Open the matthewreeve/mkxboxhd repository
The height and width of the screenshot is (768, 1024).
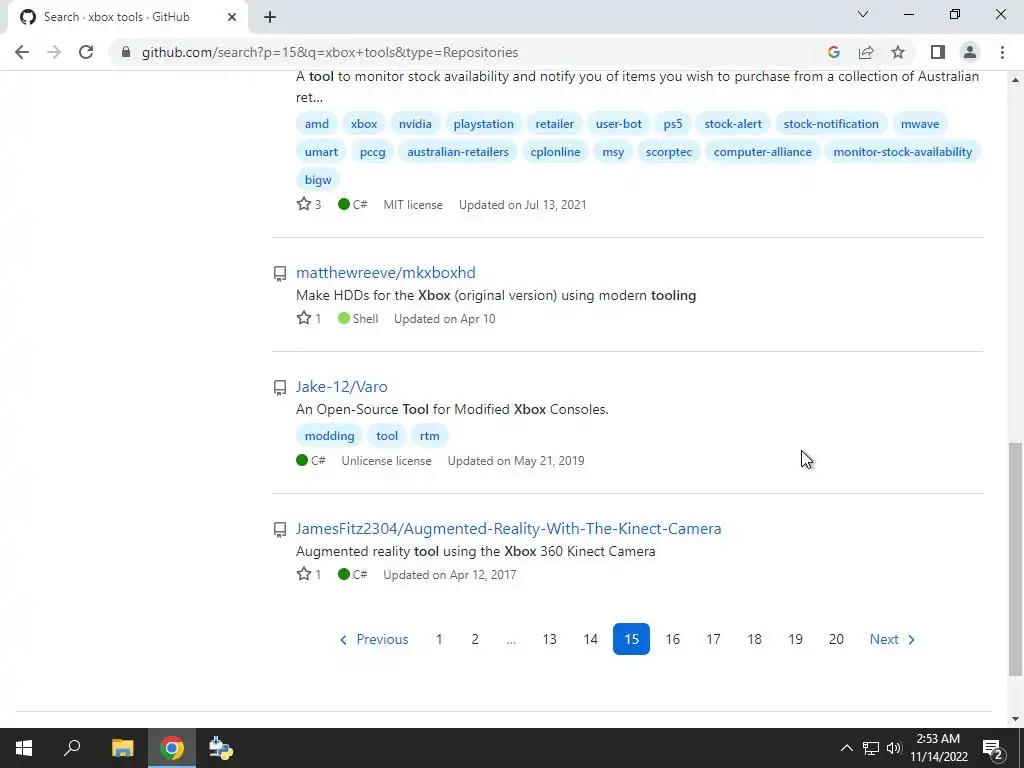click(x=385, y=272)
